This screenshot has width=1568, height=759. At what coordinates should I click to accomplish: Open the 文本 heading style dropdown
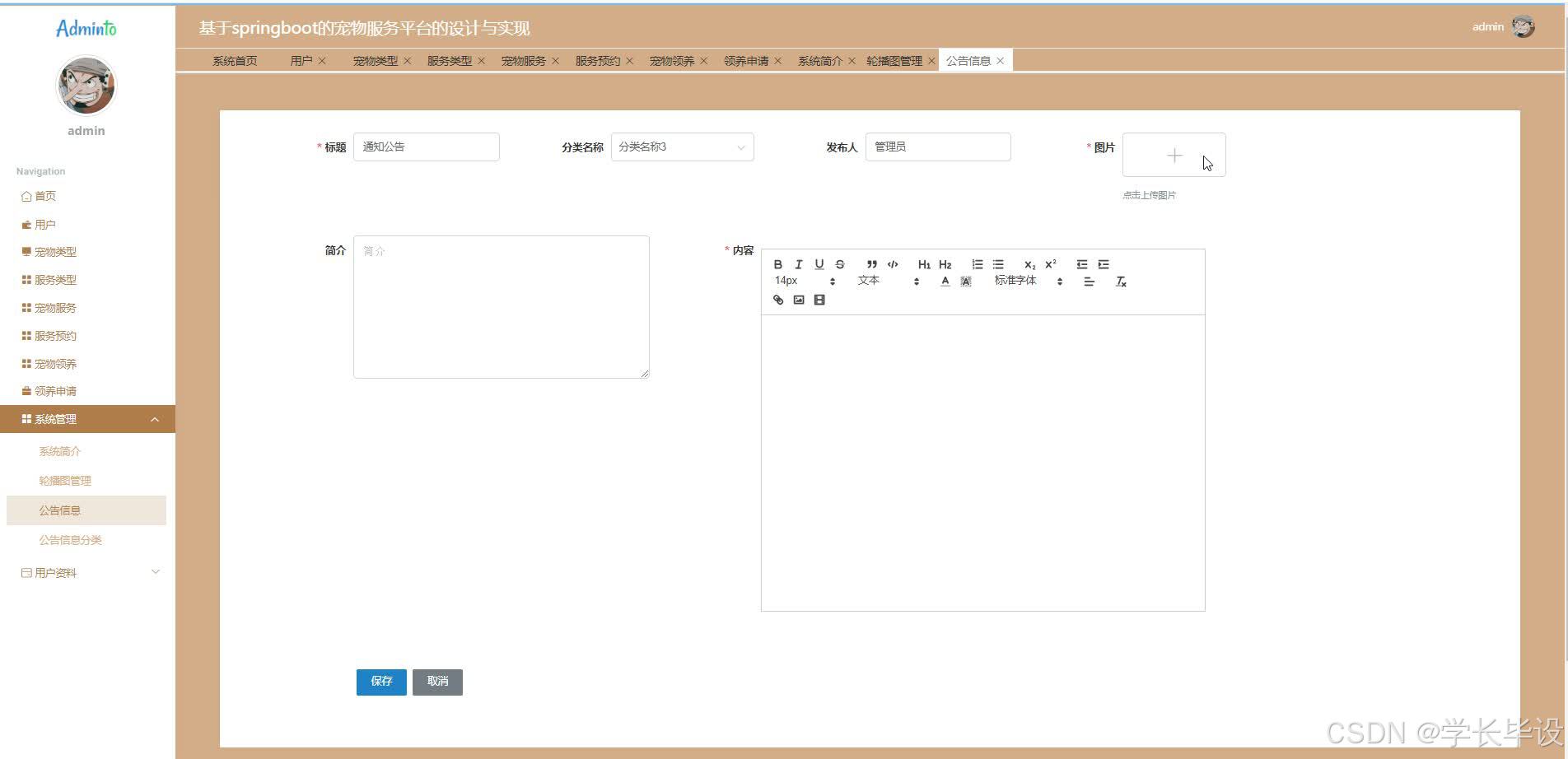click(888, 281)
